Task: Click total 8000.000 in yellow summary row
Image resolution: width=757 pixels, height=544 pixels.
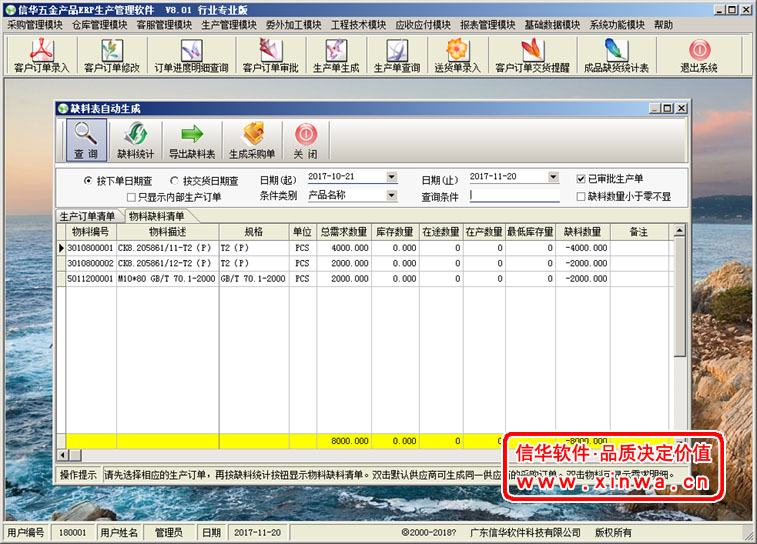Action: [x=344, y=441]
